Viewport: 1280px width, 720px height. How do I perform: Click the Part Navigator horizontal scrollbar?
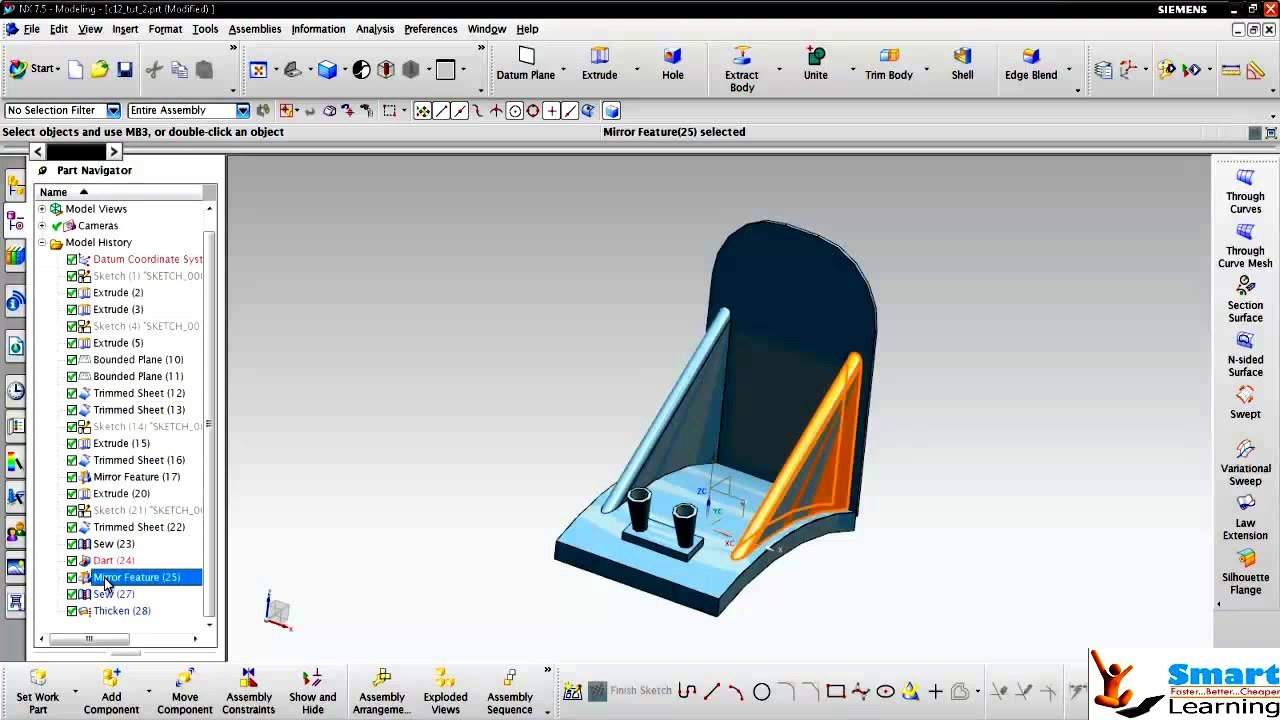click(x=88, y=639)
